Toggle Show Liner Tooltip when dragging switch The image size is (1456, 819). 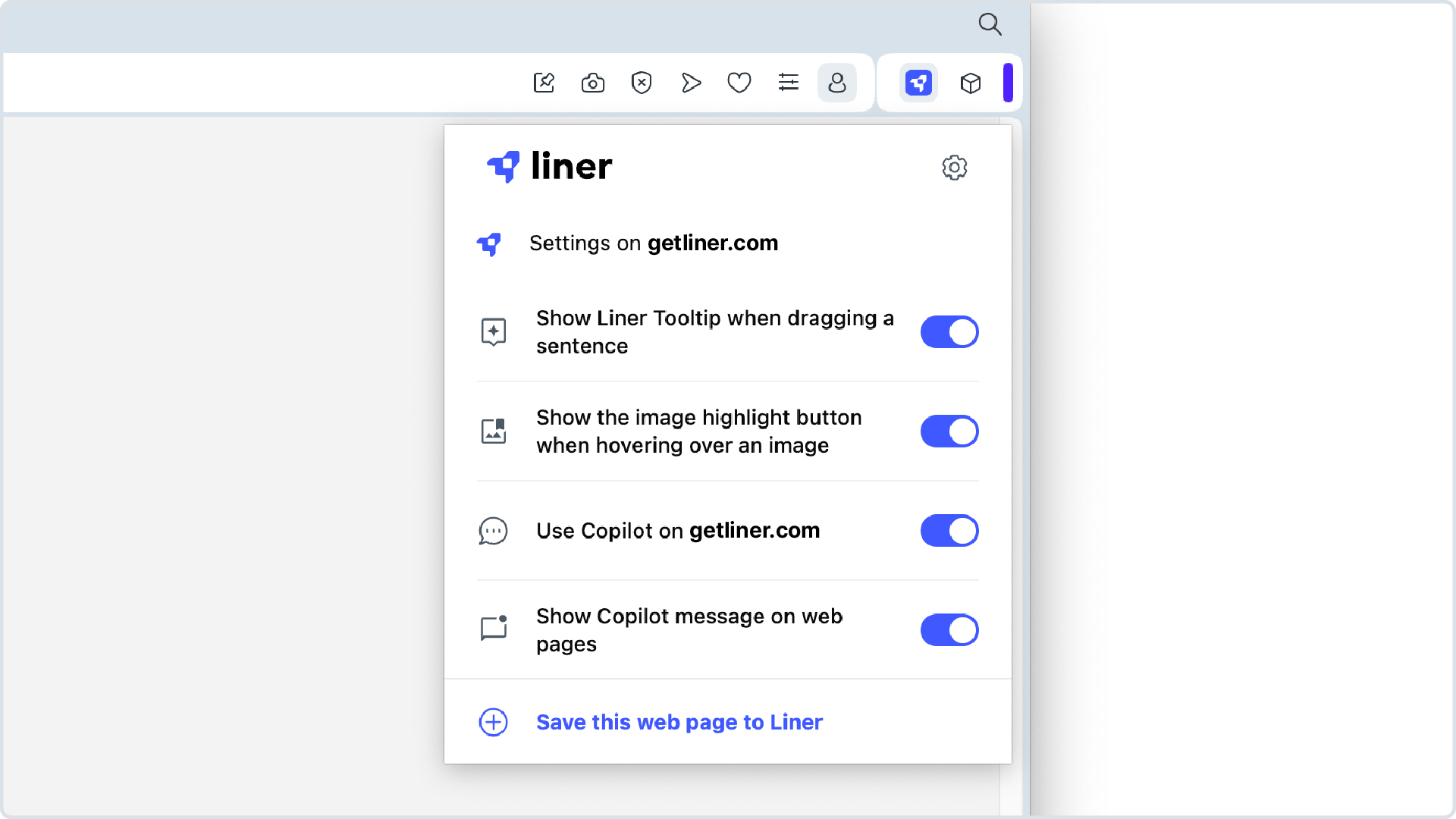click(x=949, y=332)
